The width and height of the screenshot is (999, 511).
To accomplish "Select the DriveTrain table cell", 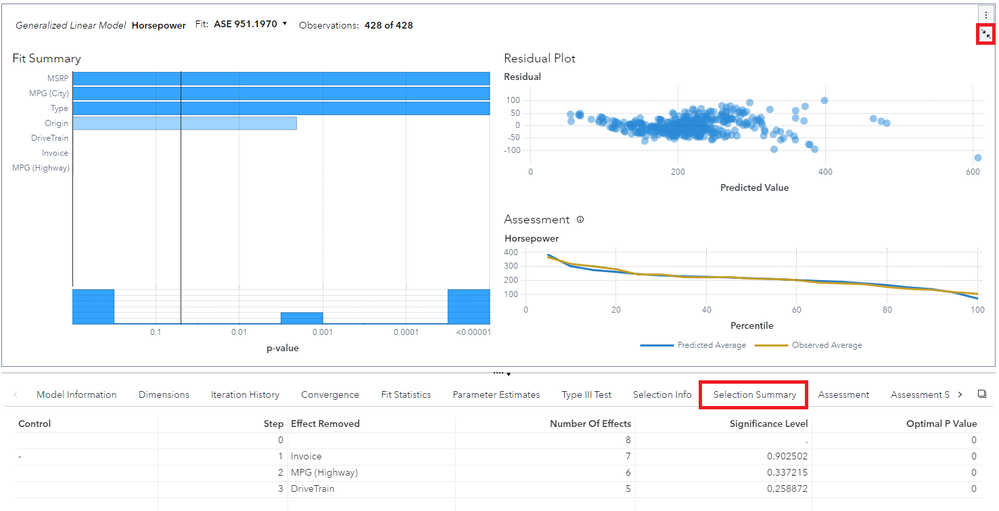I will point(312,489).
